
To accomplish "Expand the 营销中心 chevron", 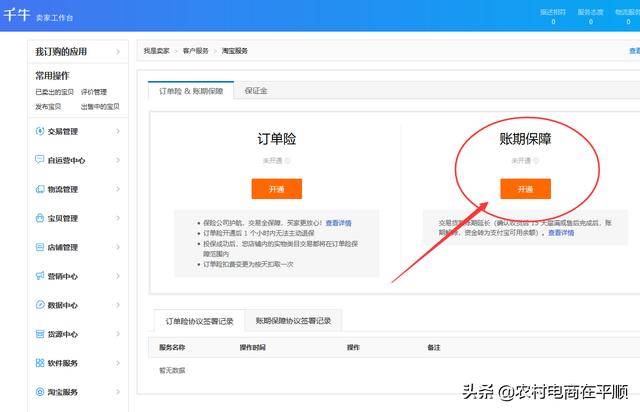I will [118, 276].
